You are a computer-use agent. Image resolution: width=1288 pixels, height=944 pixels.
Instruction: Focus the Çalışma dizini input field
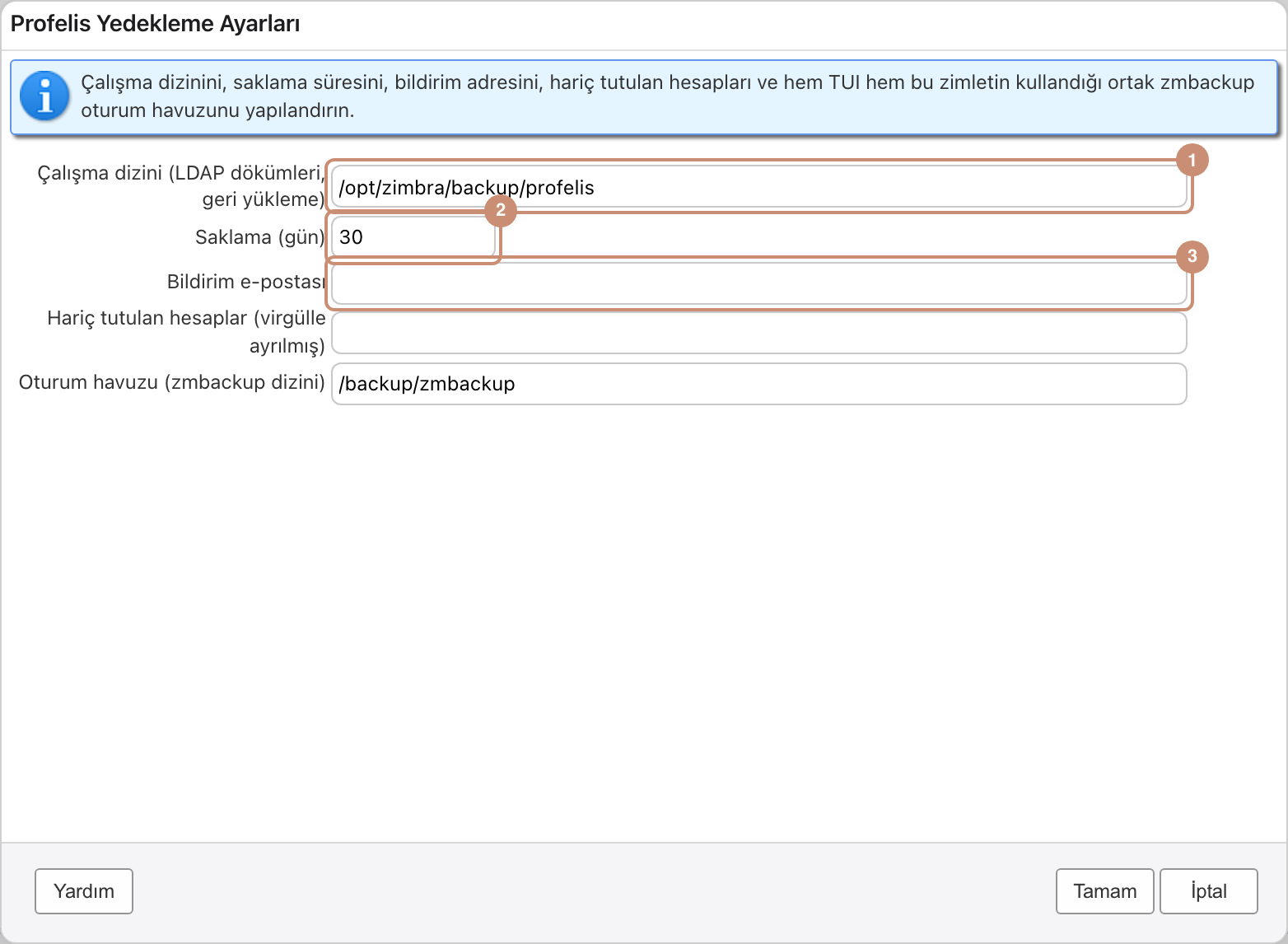pos(758,187)
